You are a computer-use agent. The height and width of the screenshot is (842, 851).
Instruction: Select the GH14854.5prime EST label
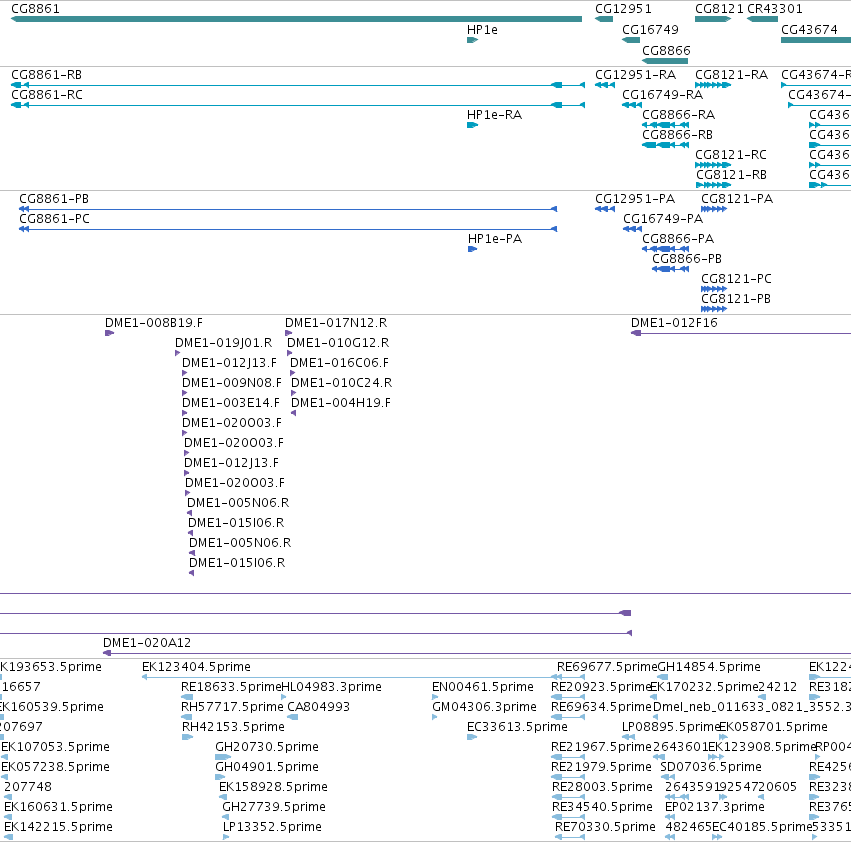709,667
